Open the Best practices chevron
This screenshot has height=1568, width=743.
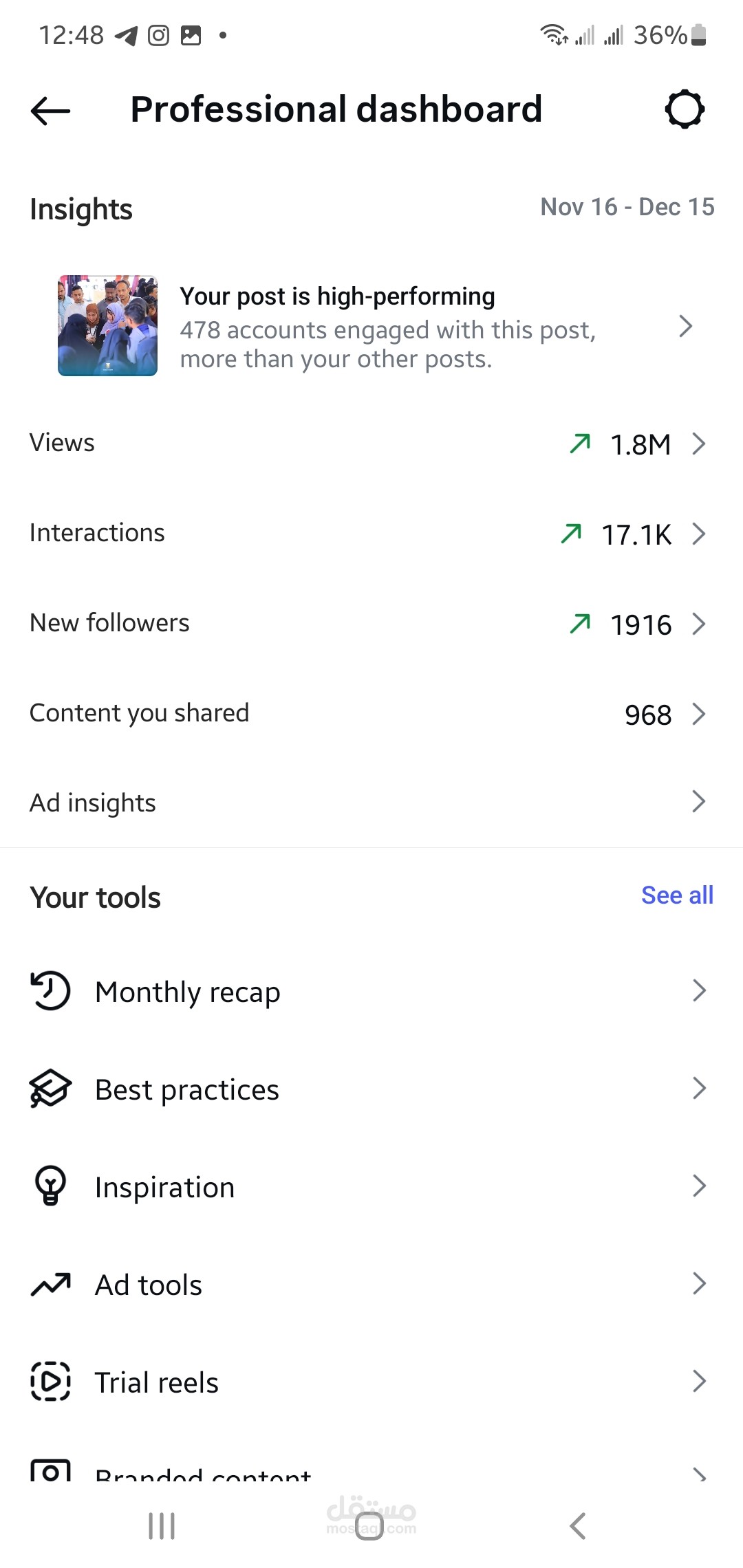pyautogui.click(x=699, y=1089)
